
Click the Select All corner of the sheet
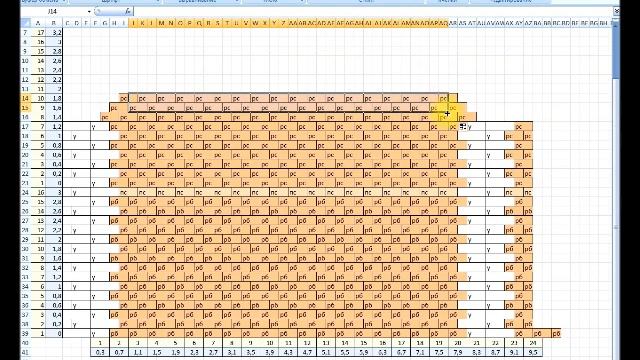coord(26,23)
